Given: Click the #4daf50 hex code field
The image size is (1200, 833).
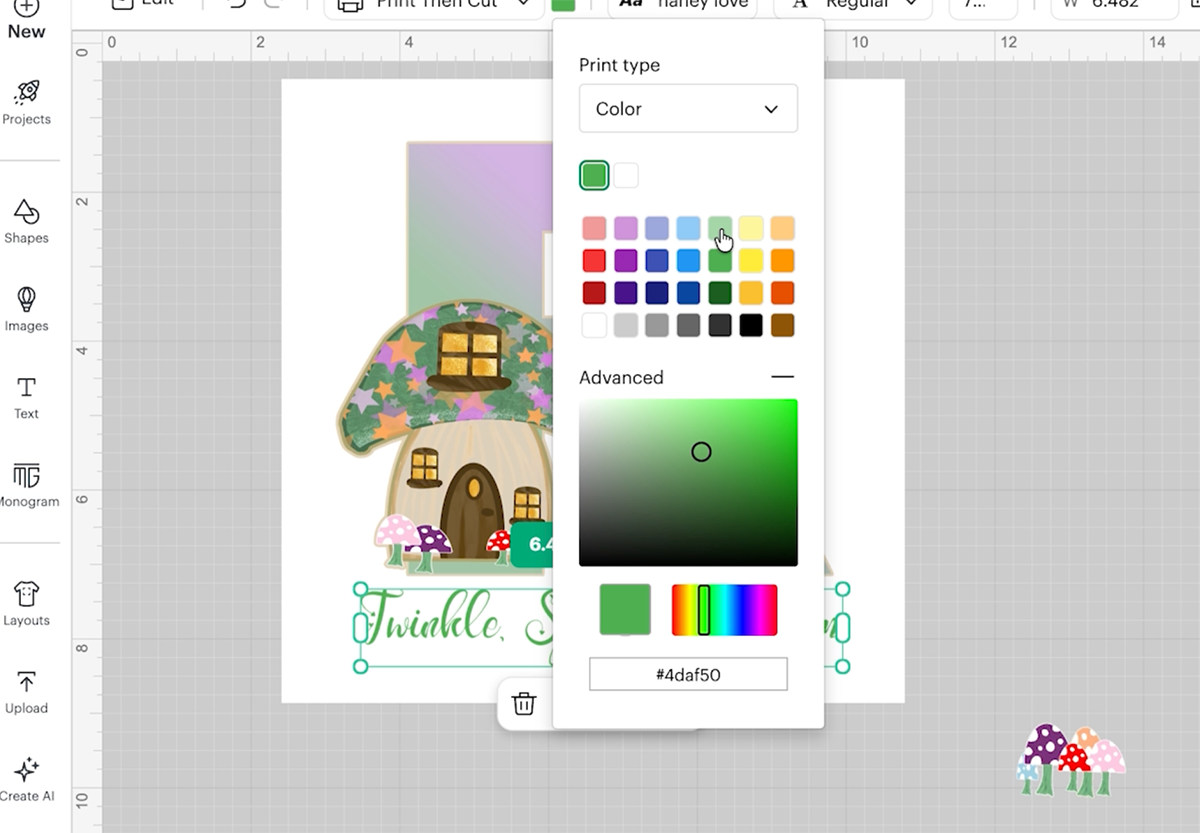Looking at the screenshot, I should (x=688, y=674).
